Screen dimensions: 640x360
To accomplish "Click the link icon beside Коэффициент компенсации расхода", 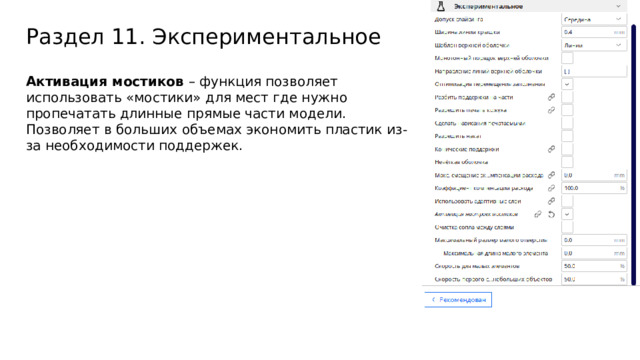I will [x=551, y=188].
